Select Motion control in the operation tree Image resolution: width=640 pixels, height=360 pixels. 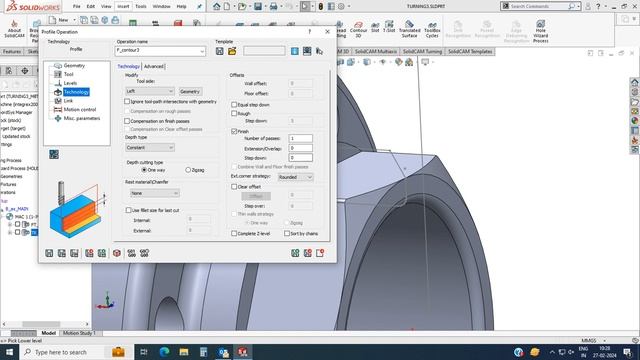pyautogui.click(x=80, y=109)
